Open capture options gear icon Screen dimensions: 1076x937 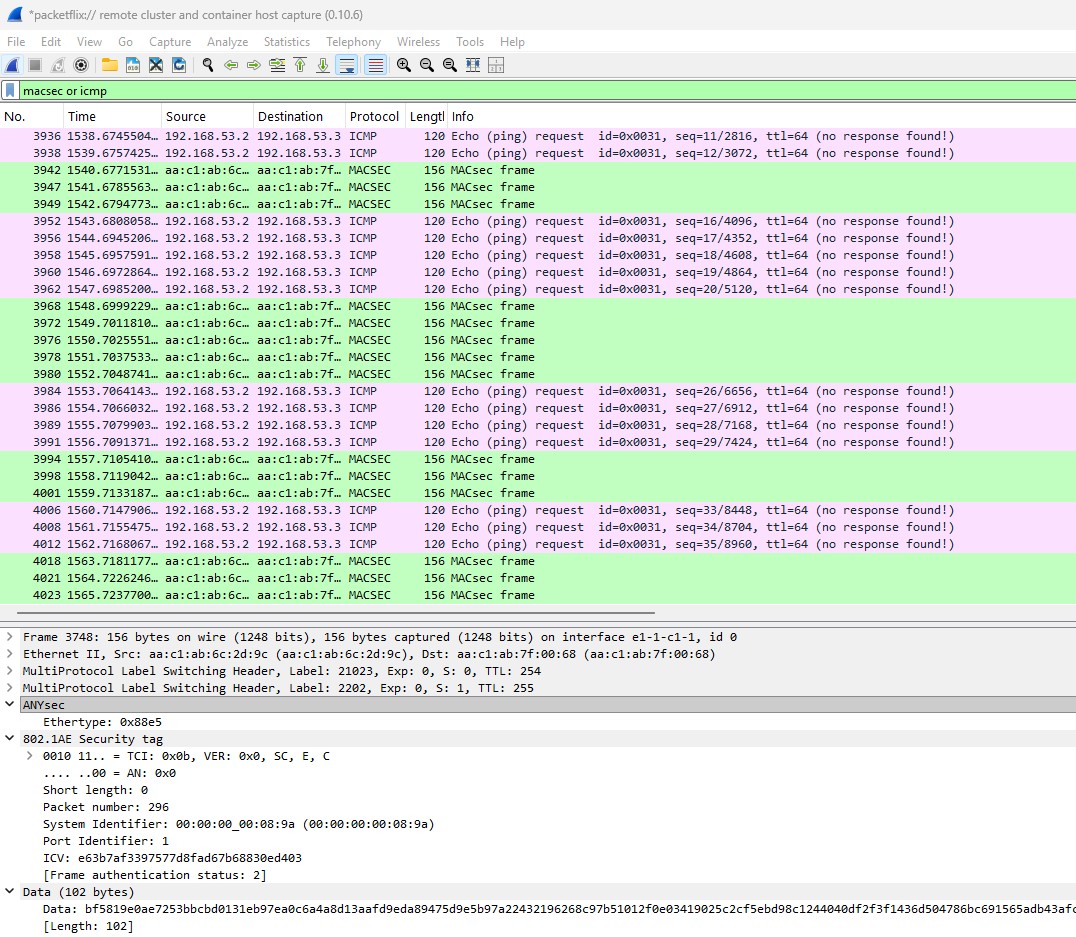coord(81,65)
